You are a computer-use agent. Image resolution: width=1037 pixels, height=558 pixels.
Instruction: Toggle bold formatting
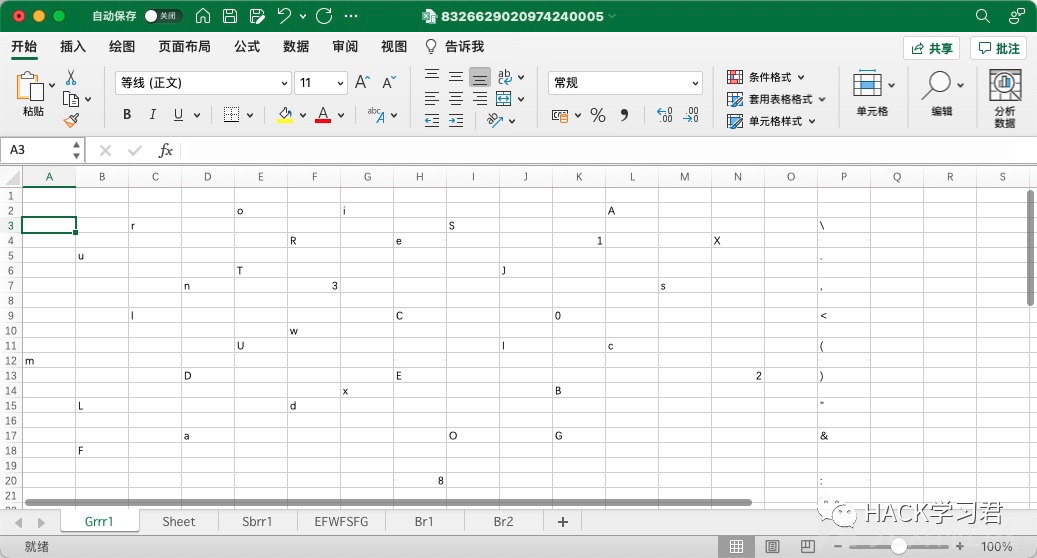[127, 114]
